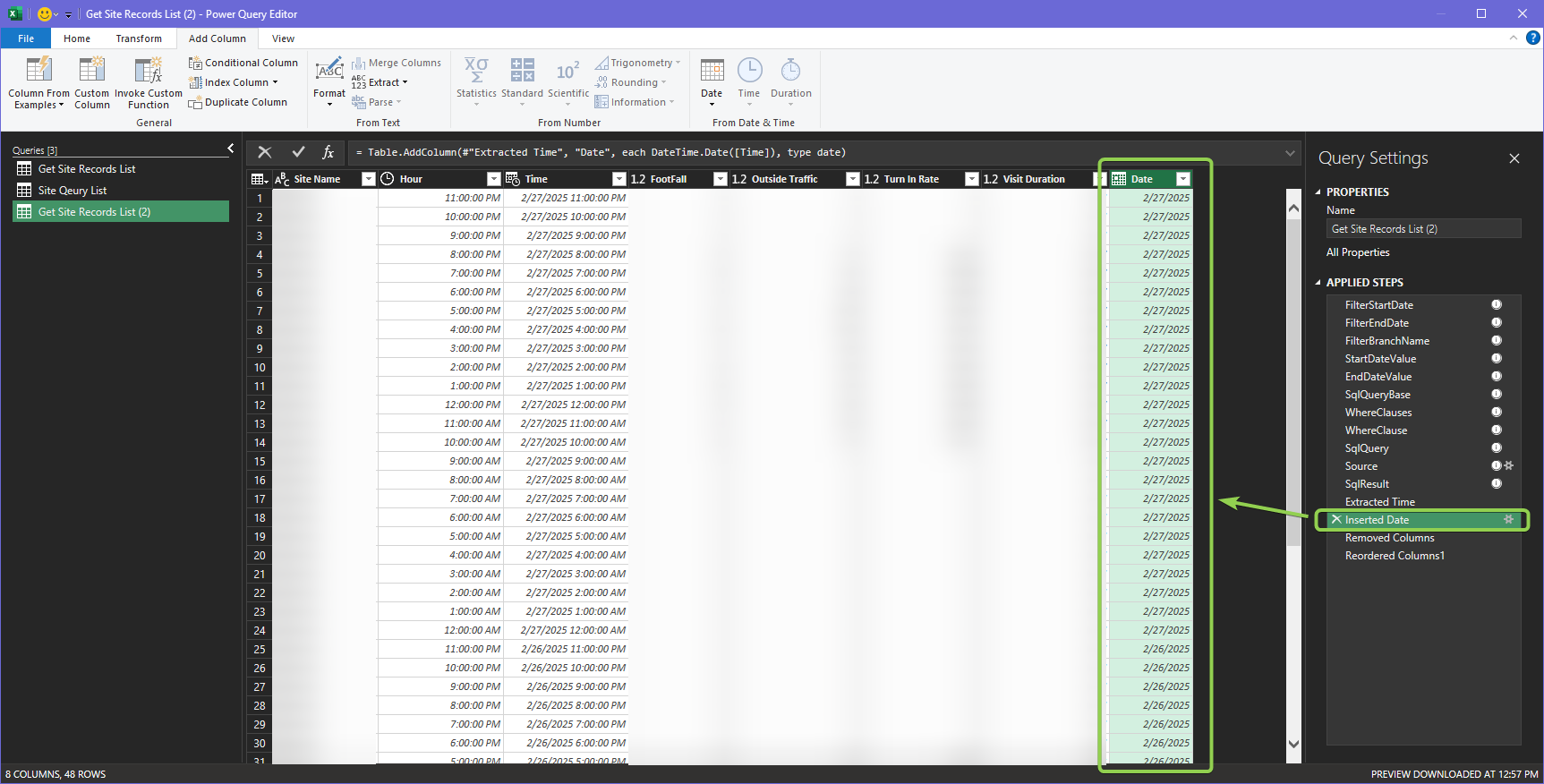This screenshot has width=1544, height=784.
Task: Collapse PROPERTIES section
Action: (x=1318, y=192)
